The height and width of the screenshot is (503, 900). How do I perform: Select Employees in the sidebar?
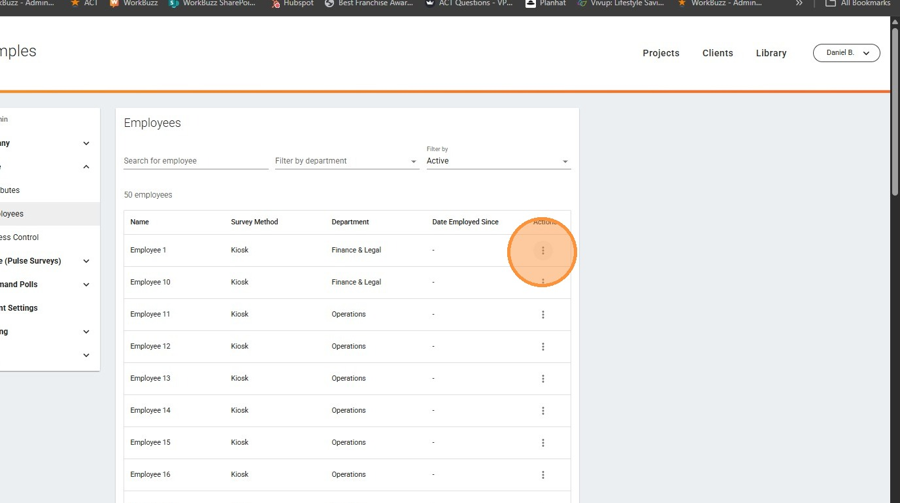[49, 214]
